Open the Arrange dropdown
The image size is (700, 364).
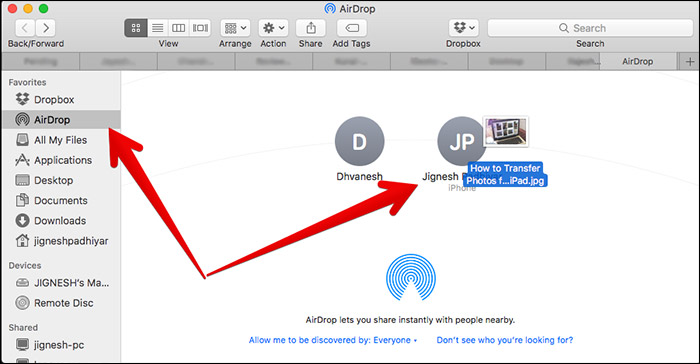[x=235, y=28]
